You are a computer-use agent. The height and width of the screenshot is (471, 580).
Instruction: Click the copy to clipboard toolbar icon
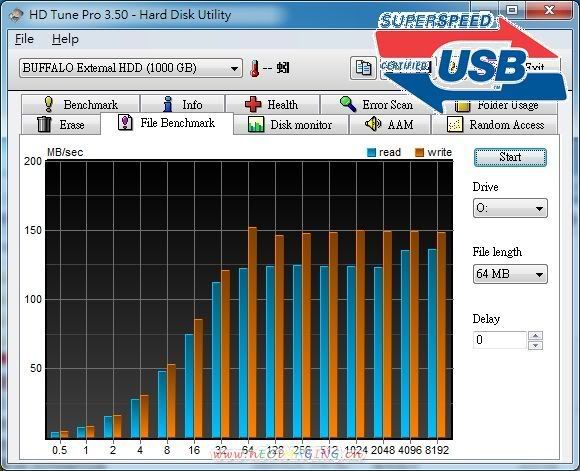point(363,68)
